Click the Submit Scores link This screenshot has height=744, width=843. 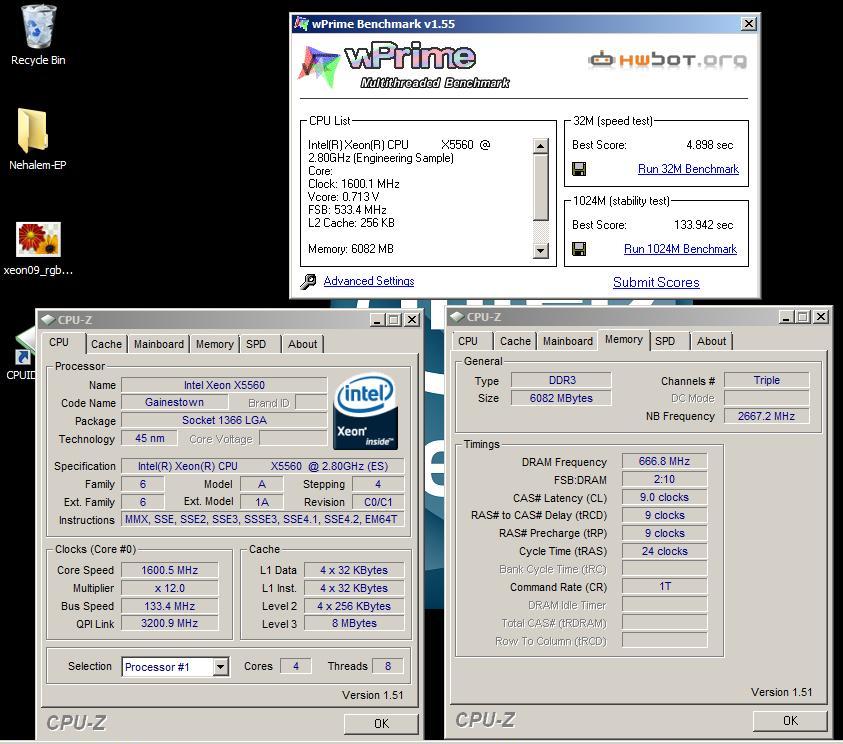pos(656,282)
